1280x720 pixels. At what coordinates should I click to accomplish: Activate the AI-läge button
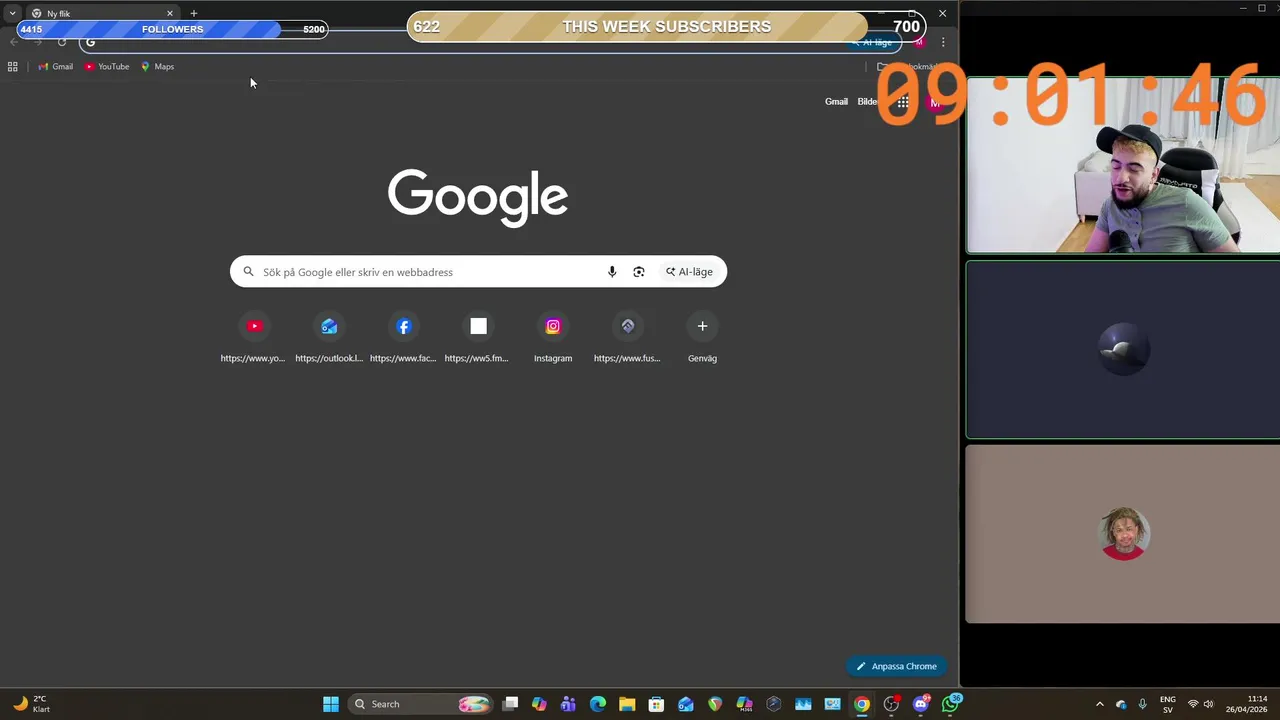coord(689,272)
